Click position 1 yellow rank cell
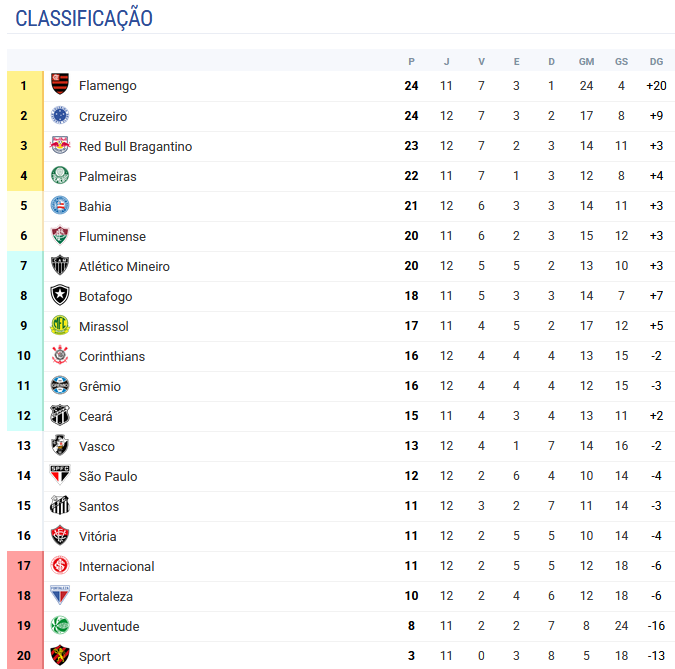The image size is (675, 669). 25,86
